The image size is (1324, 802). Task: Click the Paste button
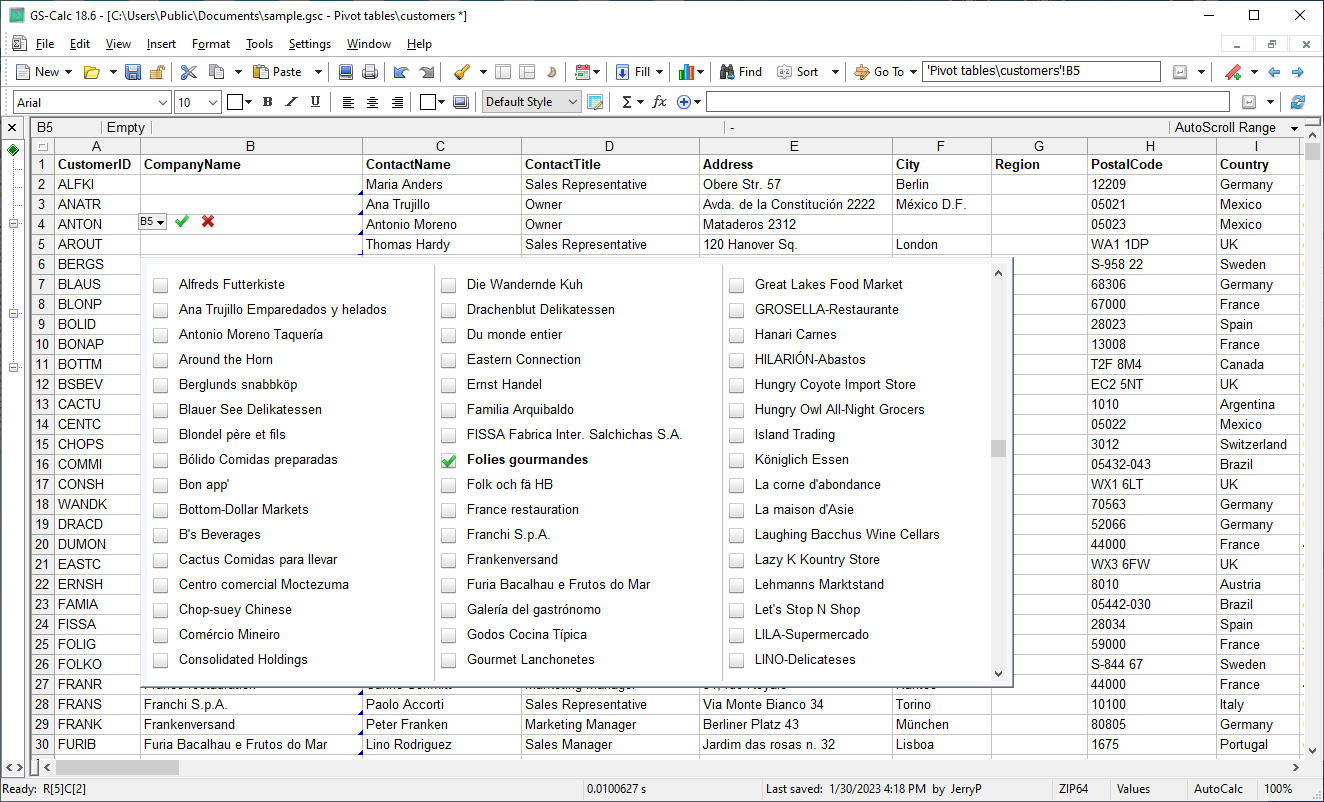pos(278,72)
